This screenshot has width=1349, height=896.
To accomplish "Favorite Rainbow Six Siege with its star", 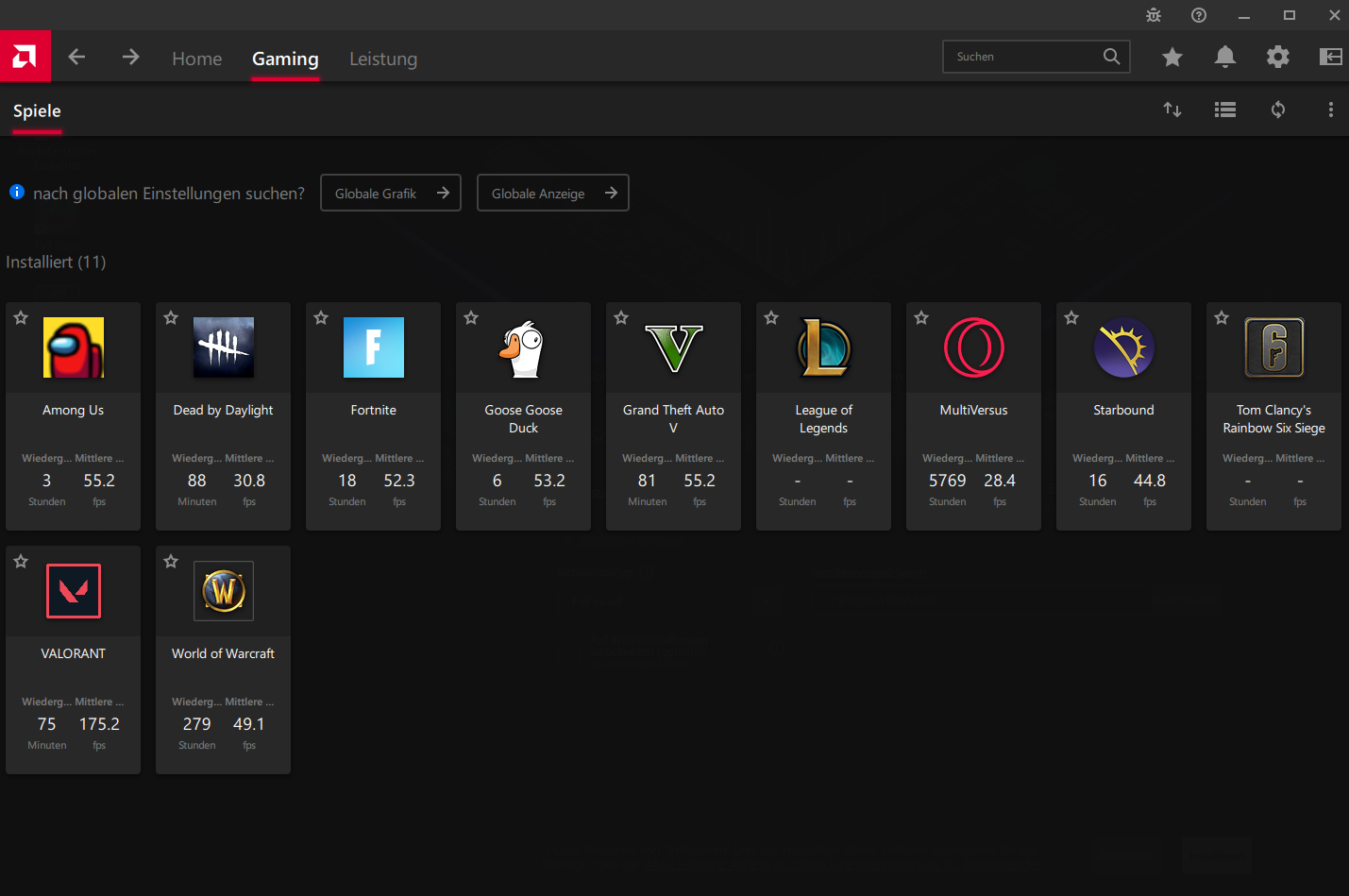I will [1222, 318].
